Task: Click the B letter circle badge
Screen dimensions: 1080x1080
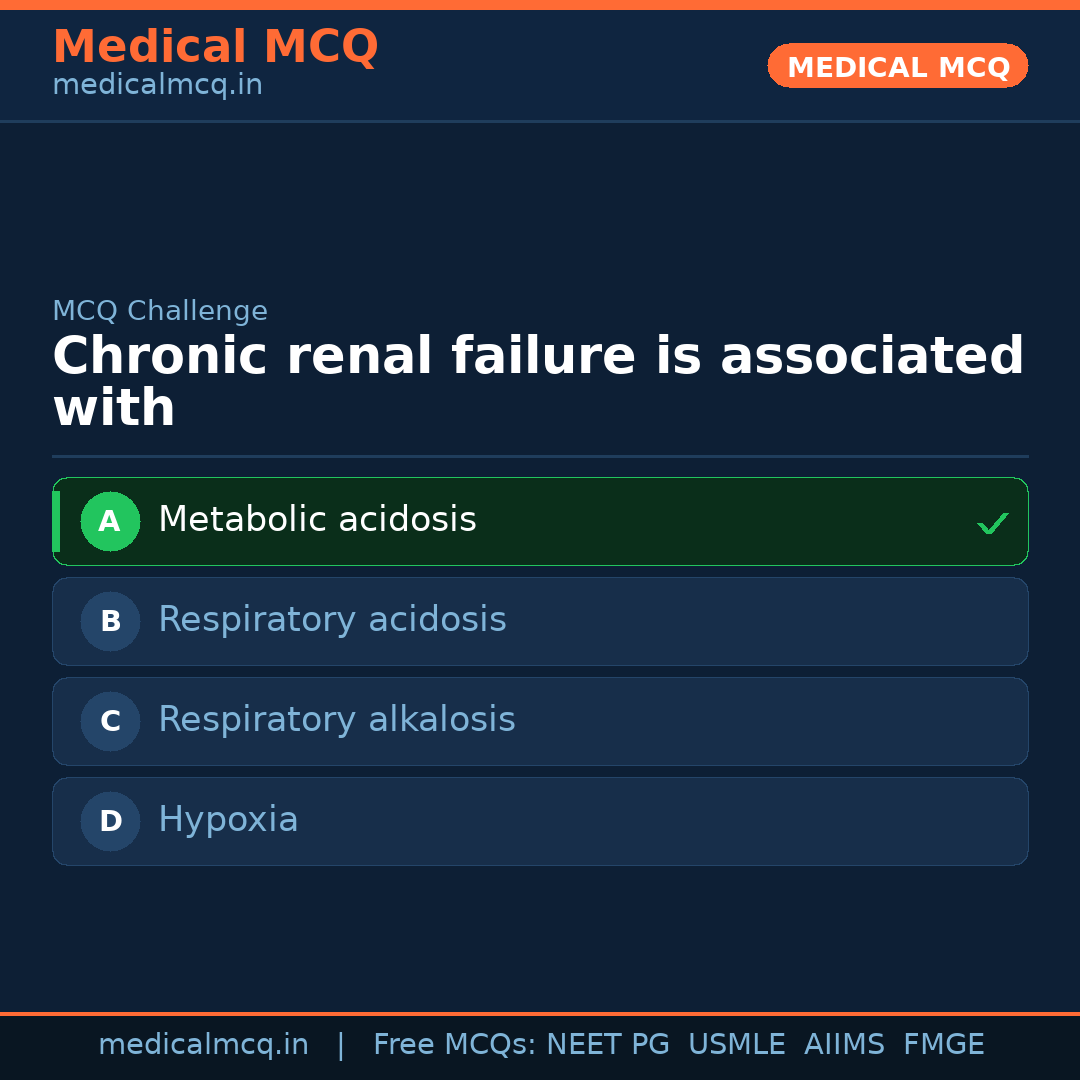Action: (110, 621)
